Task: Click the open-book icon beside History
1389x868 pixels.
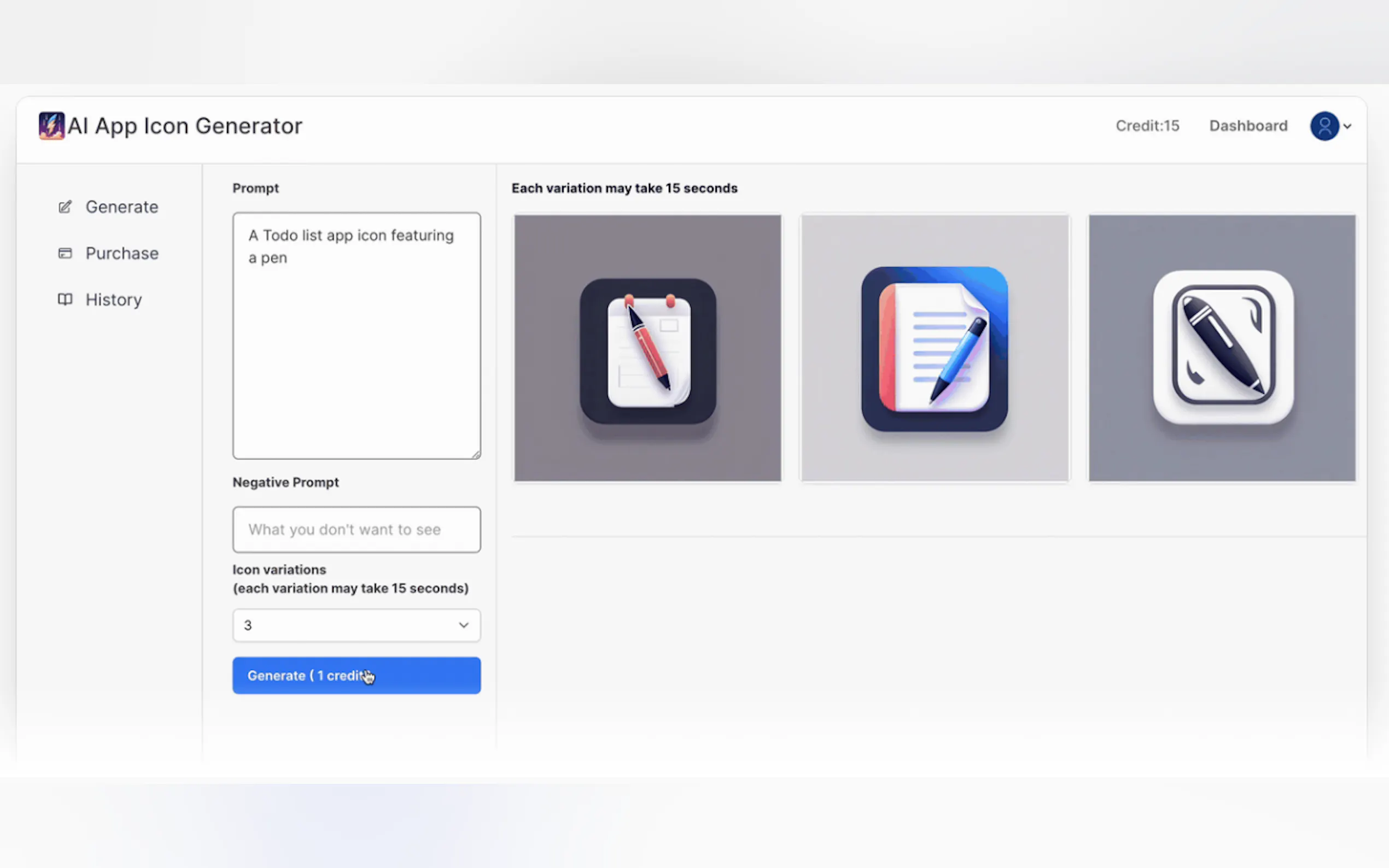Action: 65,299
